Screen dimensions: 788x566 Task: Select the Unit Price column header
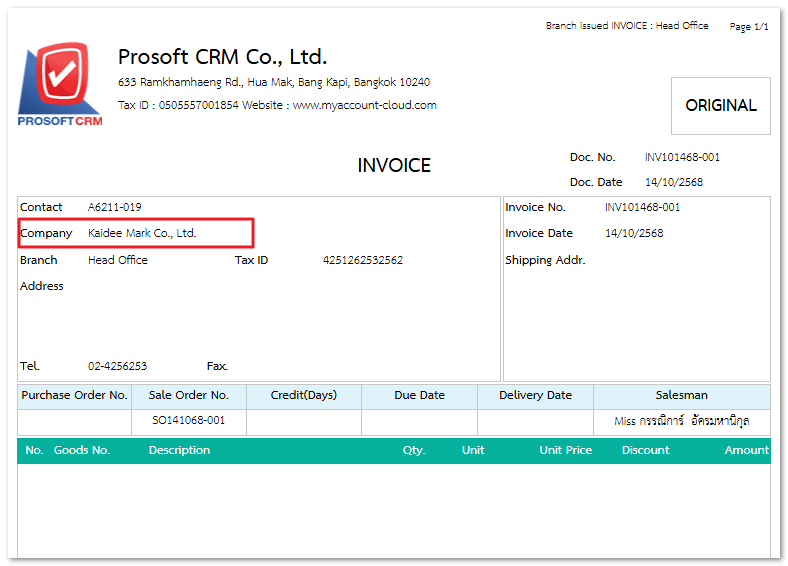pos(565,450)
